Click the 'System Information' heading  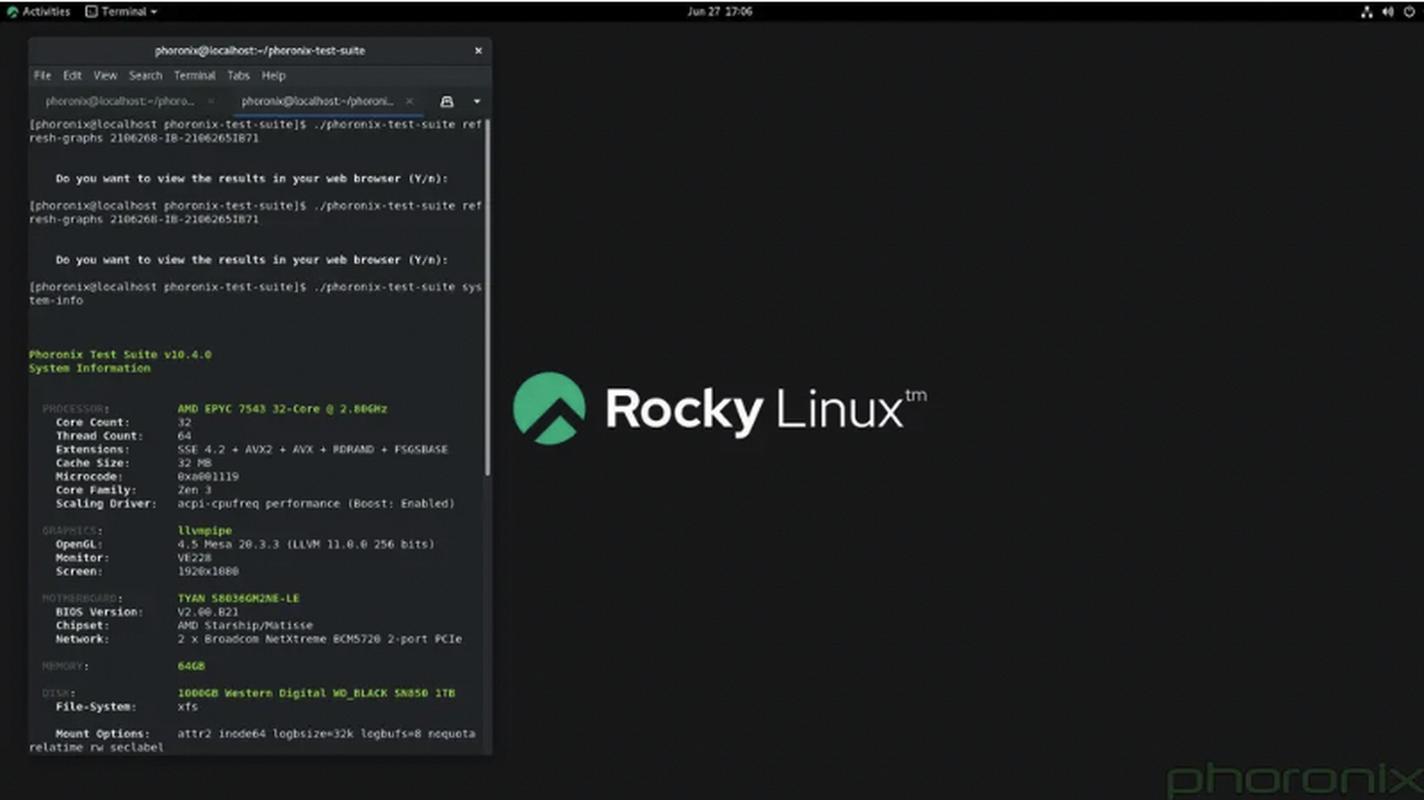click(90, 368)
